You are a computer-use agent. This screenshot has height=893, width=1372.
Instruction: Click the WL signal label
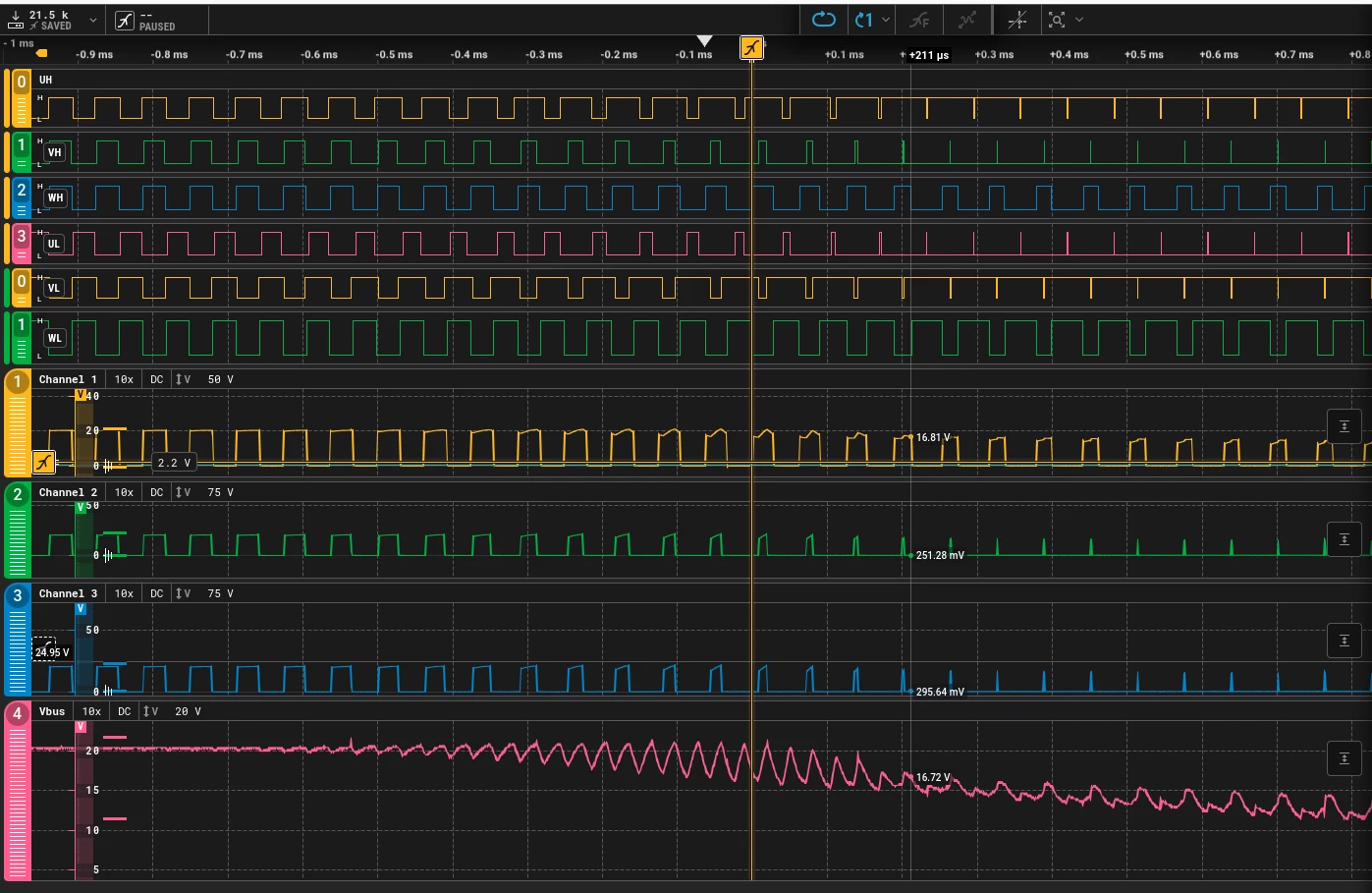tap(55, 338)
